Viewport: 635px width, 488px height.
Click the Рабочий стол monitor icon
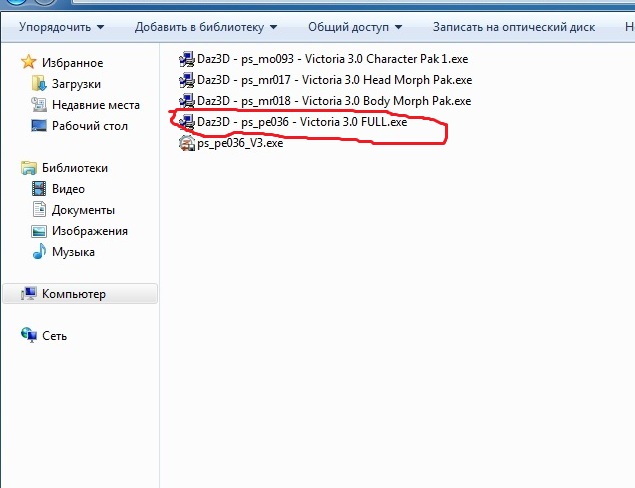coord(39,126)
